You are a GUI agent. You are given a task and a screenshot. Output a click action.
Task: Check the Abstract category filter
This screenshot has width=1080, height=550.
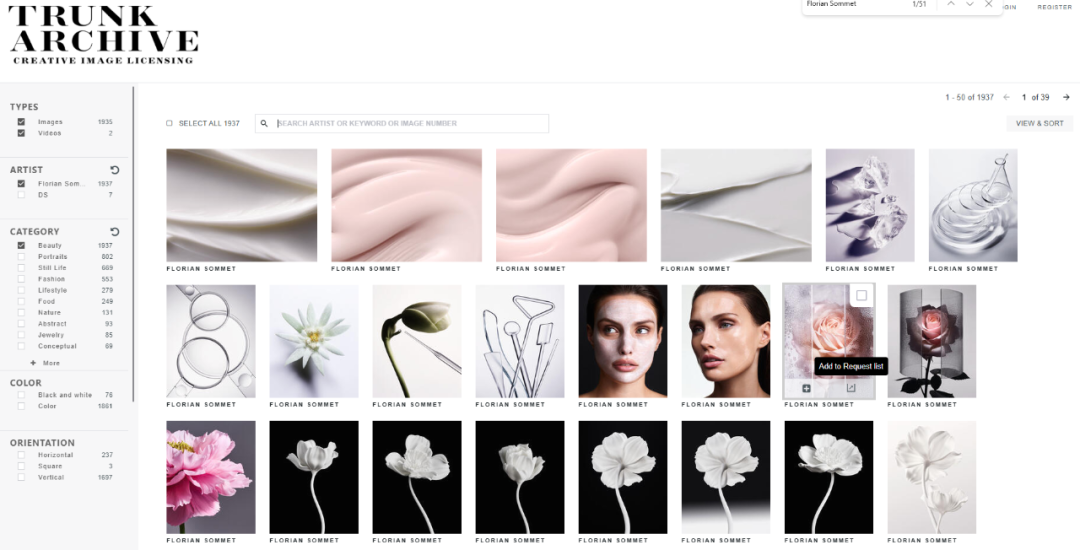[21, 324]
